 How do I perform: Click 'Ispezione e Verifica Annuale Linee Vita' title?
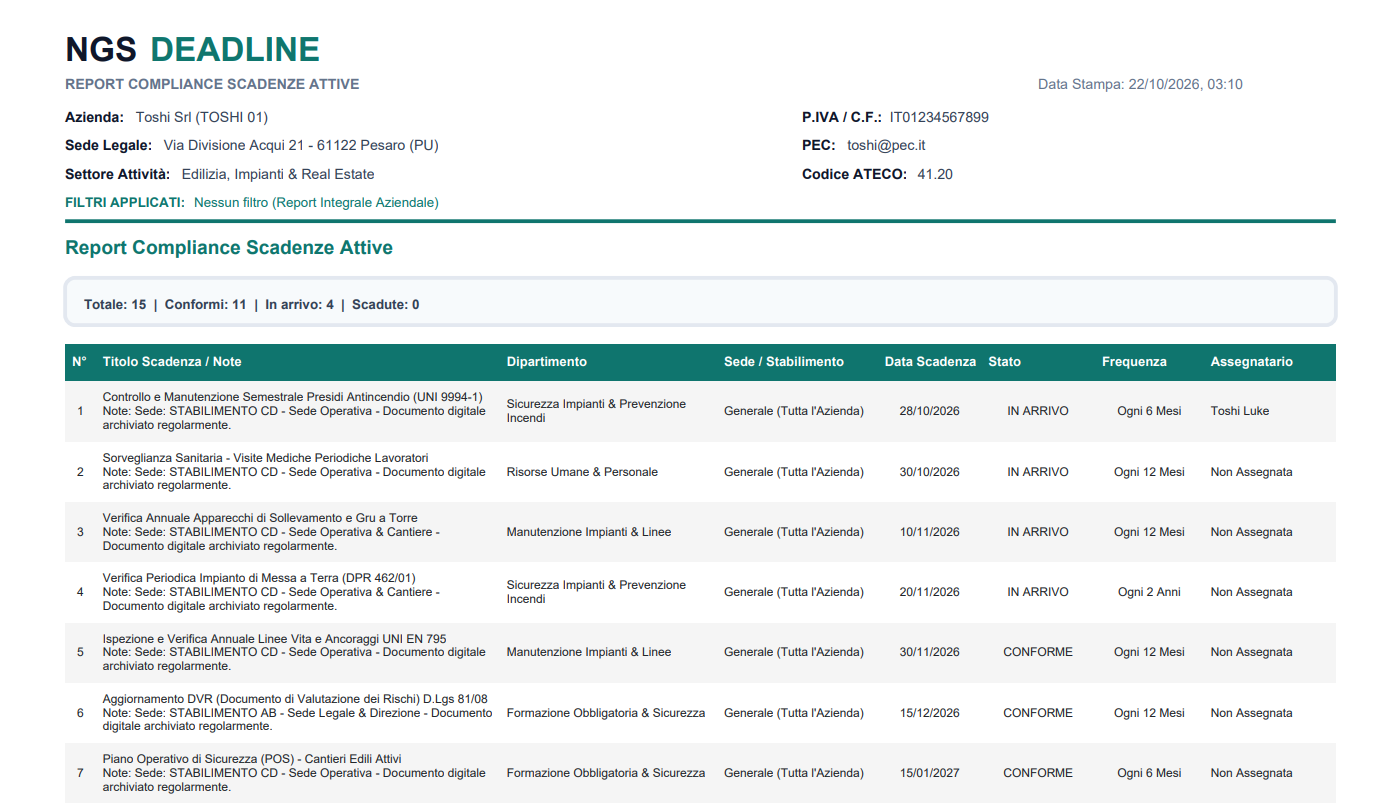pos(275,639)
